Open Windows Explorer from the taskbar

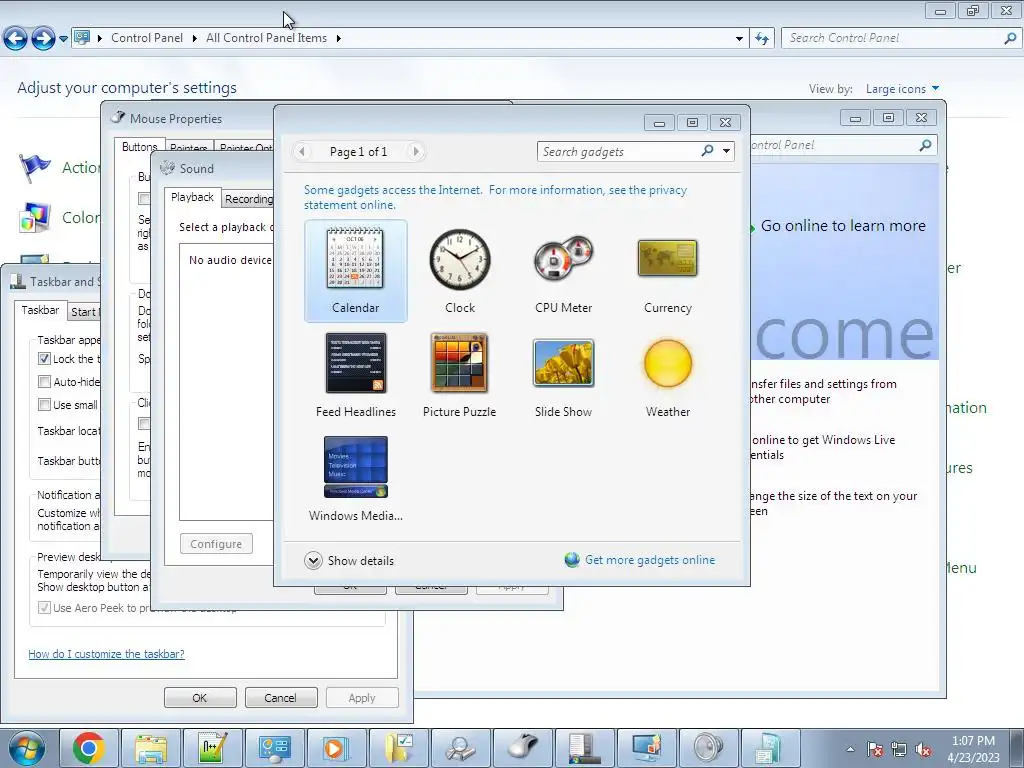(x=152, y=748)
